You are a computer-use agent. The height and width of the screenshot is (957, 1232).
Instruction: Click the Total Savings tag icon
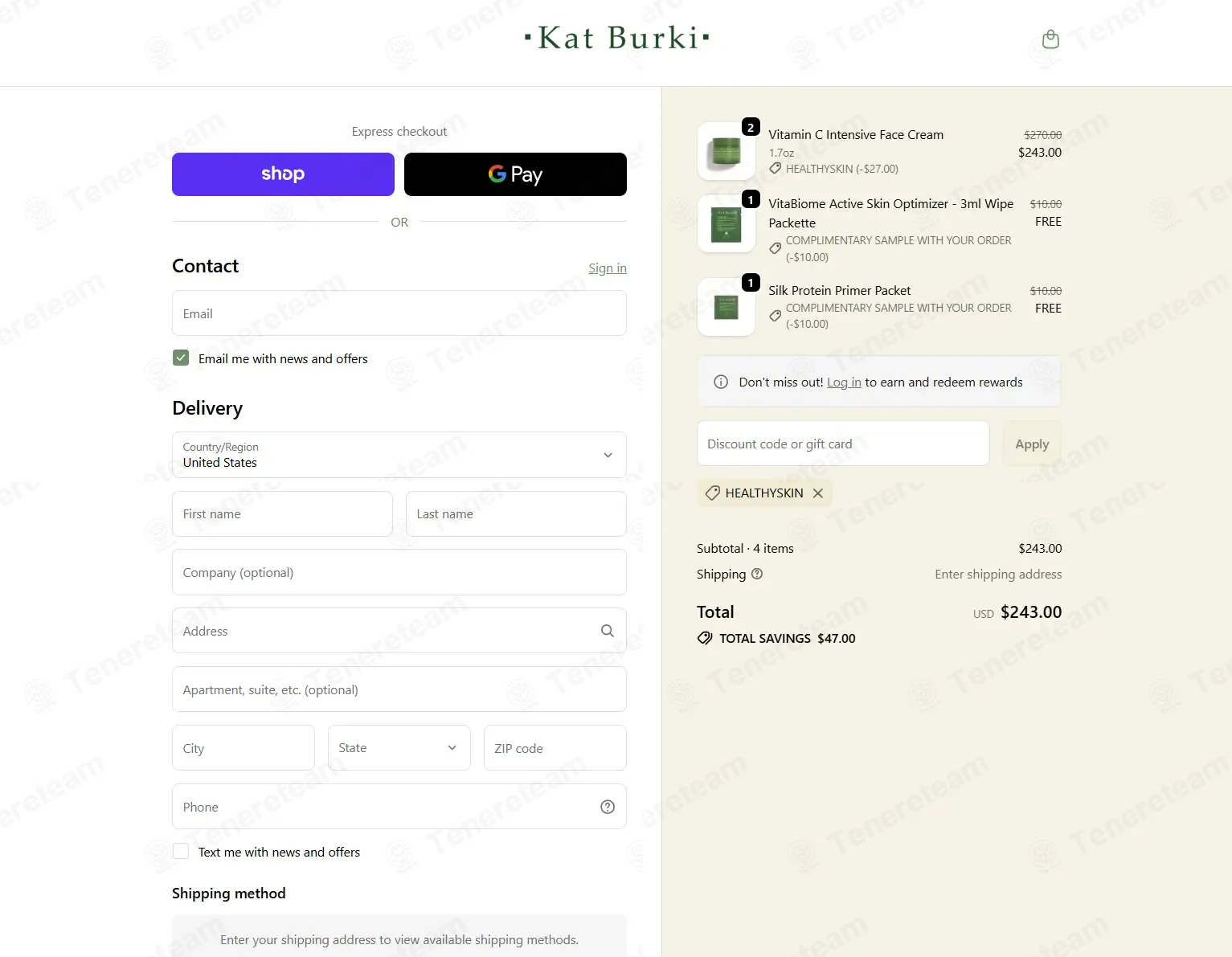(705, 638)
